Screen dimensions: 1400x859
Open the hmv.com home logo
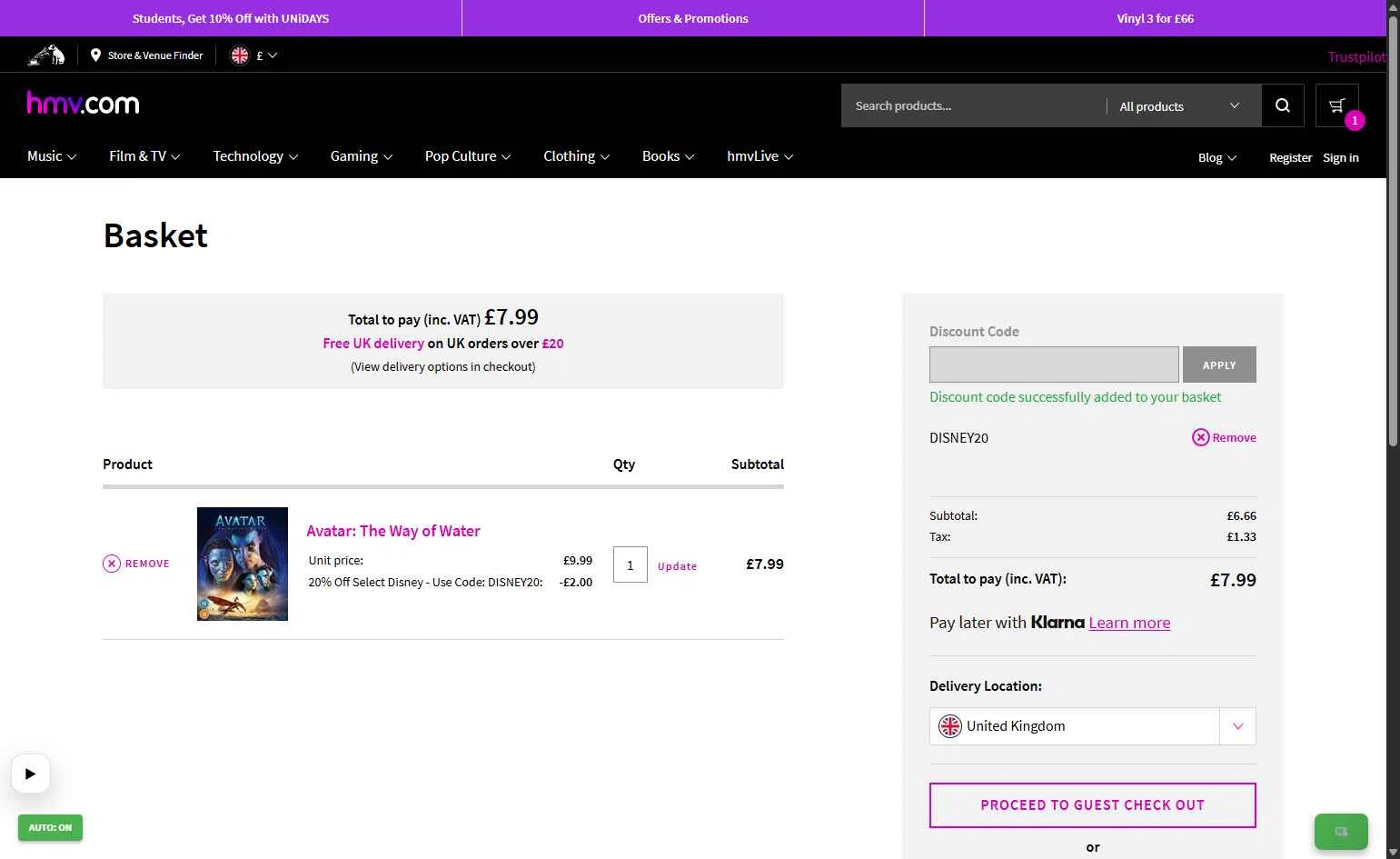click(83, 103)
